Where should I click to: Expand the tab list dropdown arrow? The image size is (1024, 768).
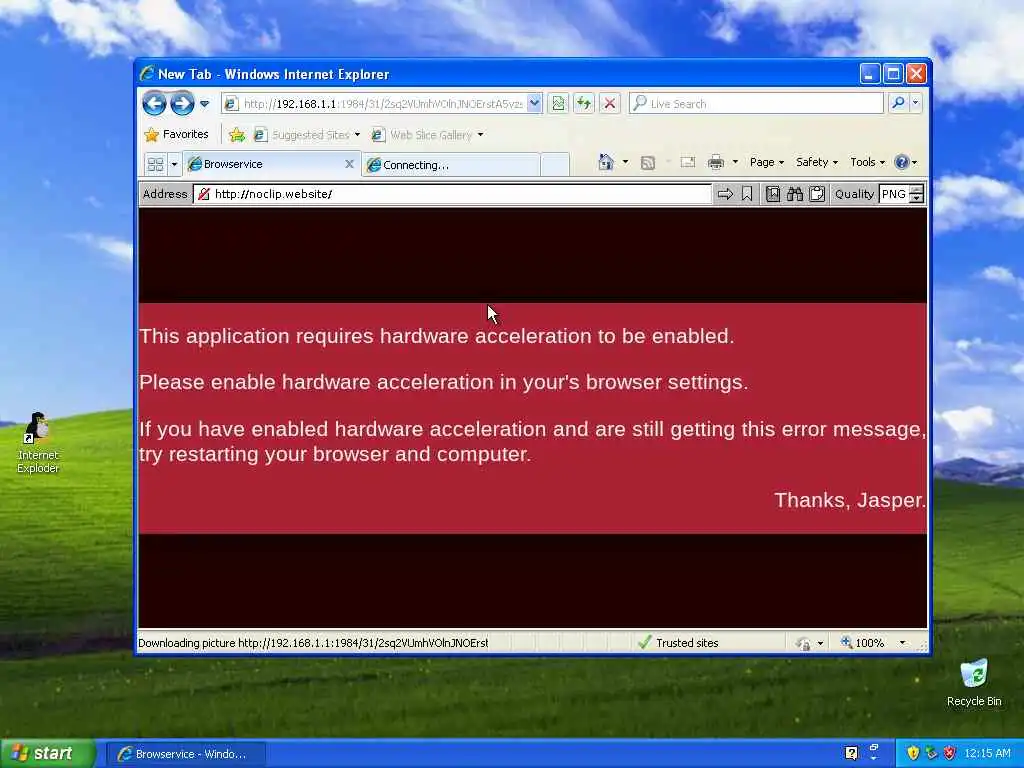(174, 164)
